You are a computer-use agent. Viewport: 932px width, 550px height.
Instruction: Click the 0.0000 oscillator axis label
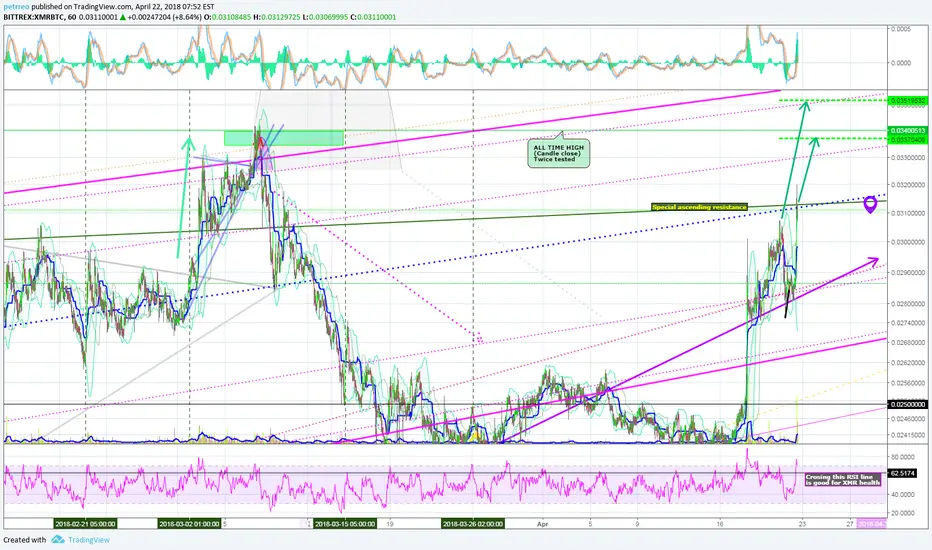[x=900, y=63]
